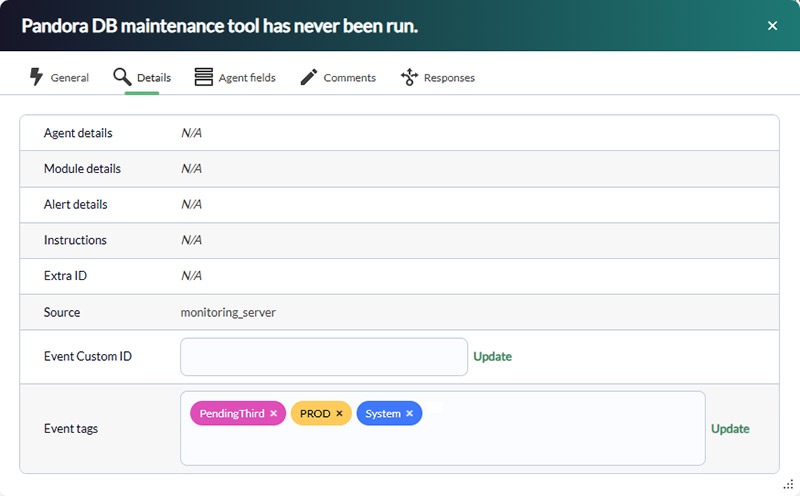Go to the Responses tab
The height and width of the screenshot is (496, 800).
pos(438,78)
